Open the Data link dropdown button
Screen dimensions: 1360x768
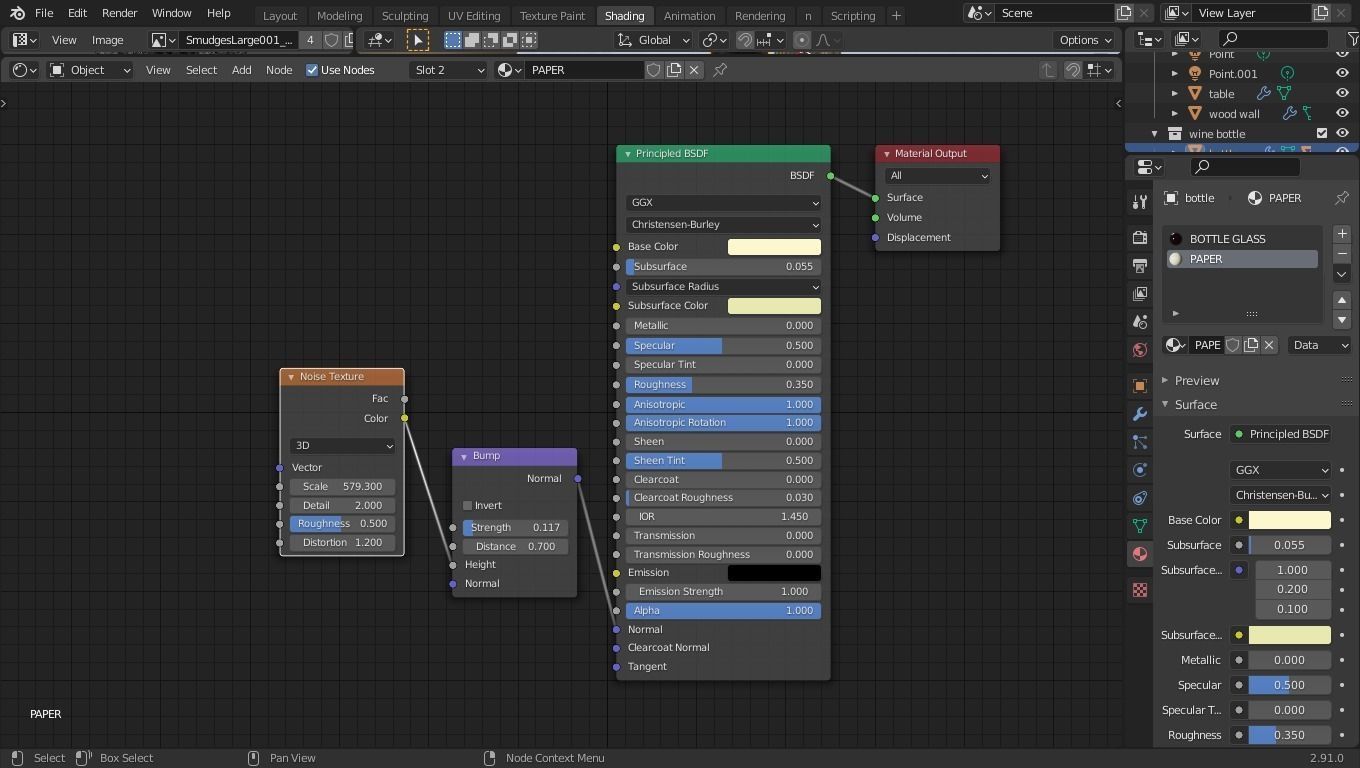[x=1320, y=345]
